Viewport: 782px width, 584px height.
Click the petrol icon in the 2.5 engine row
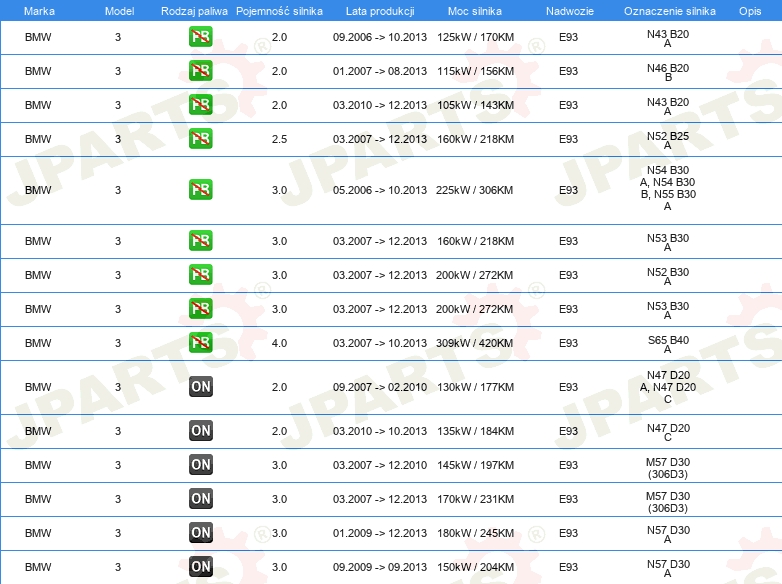[x=200, y=139]
